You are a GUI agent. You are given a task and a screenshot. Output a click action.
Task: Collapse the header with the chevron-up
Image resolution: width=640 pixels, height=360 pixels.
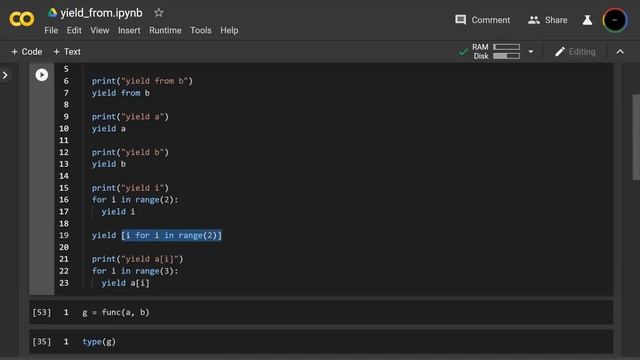pyautogui.click(x=620, y=52)
